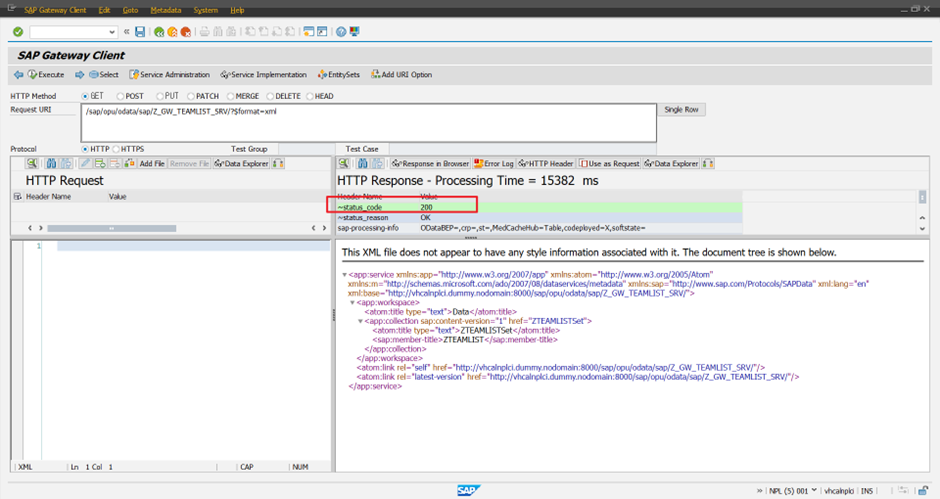Viewport: 940px width, 499px height.
Task: Click the Delete Row icon in HTTP Request toolbar
Action: click(115, 163)
